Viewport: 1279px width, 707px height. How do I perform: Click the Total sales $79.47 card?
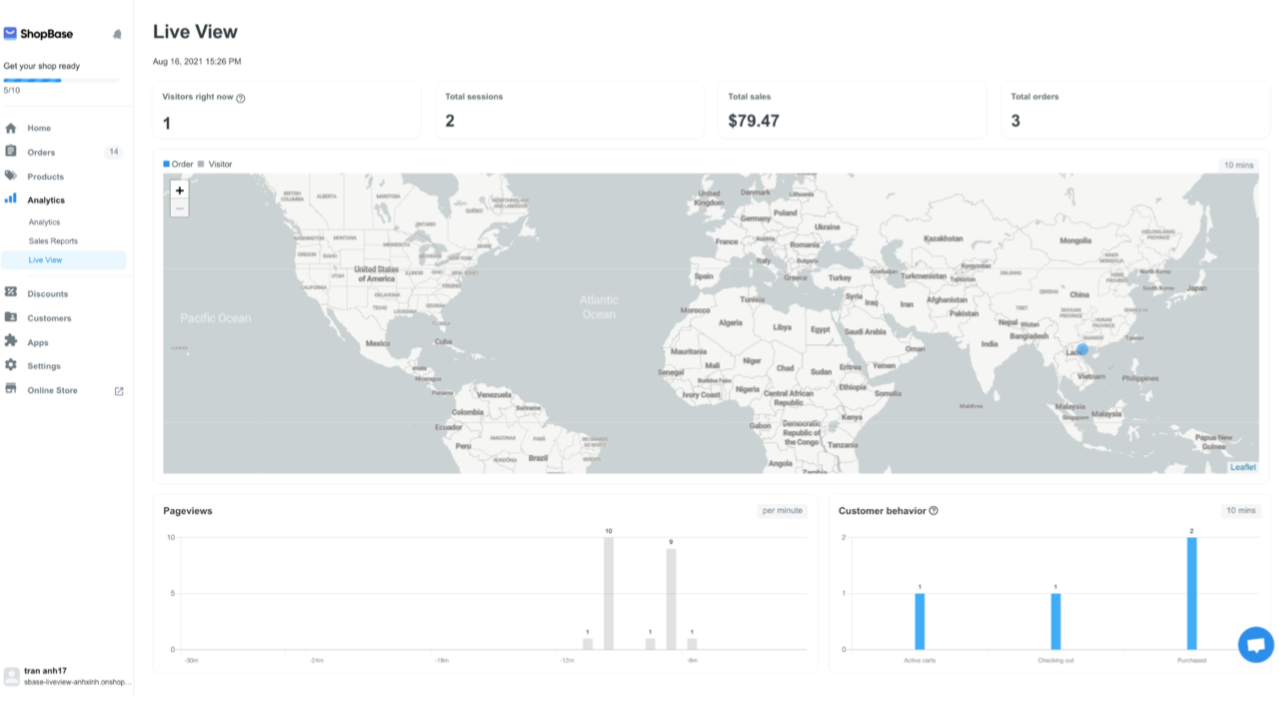(x=853, y=110)
